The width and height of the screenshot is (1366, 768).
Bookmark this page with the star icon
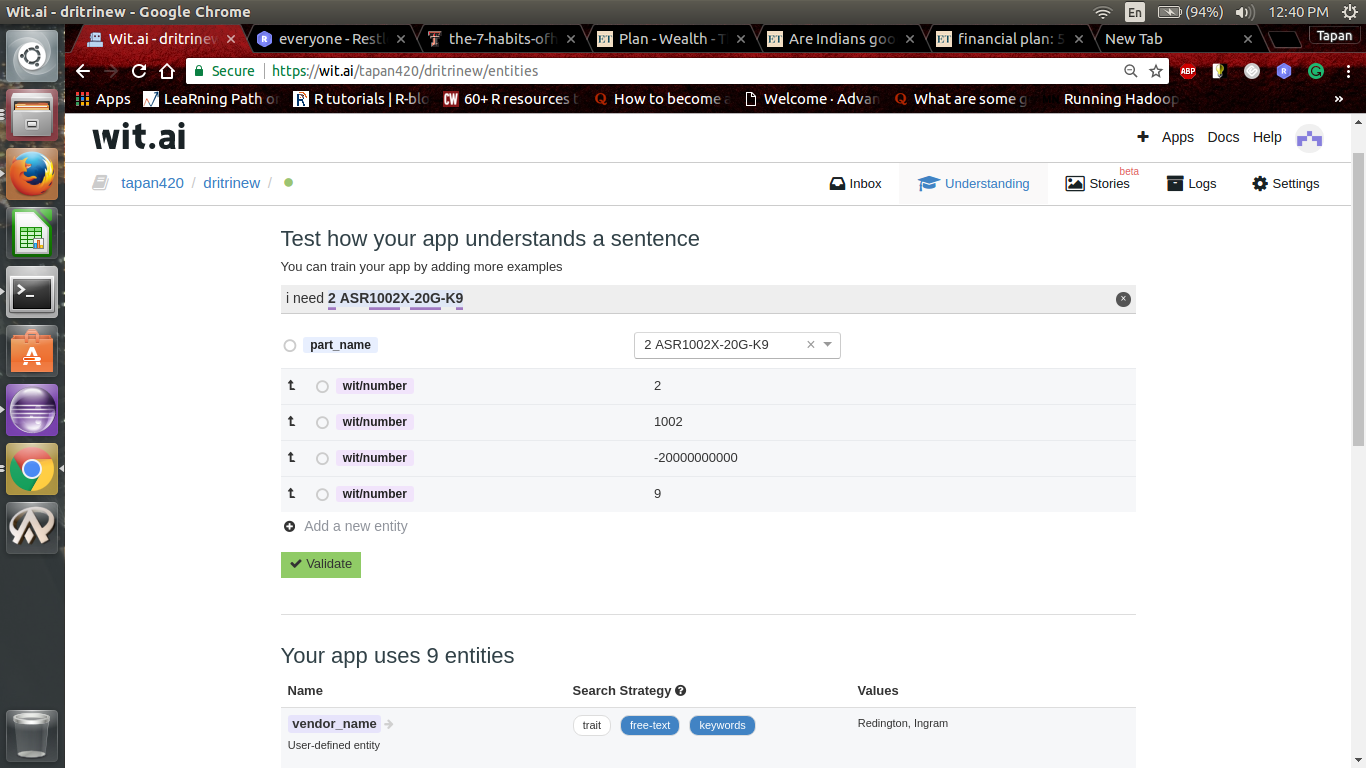(1156, 71)
